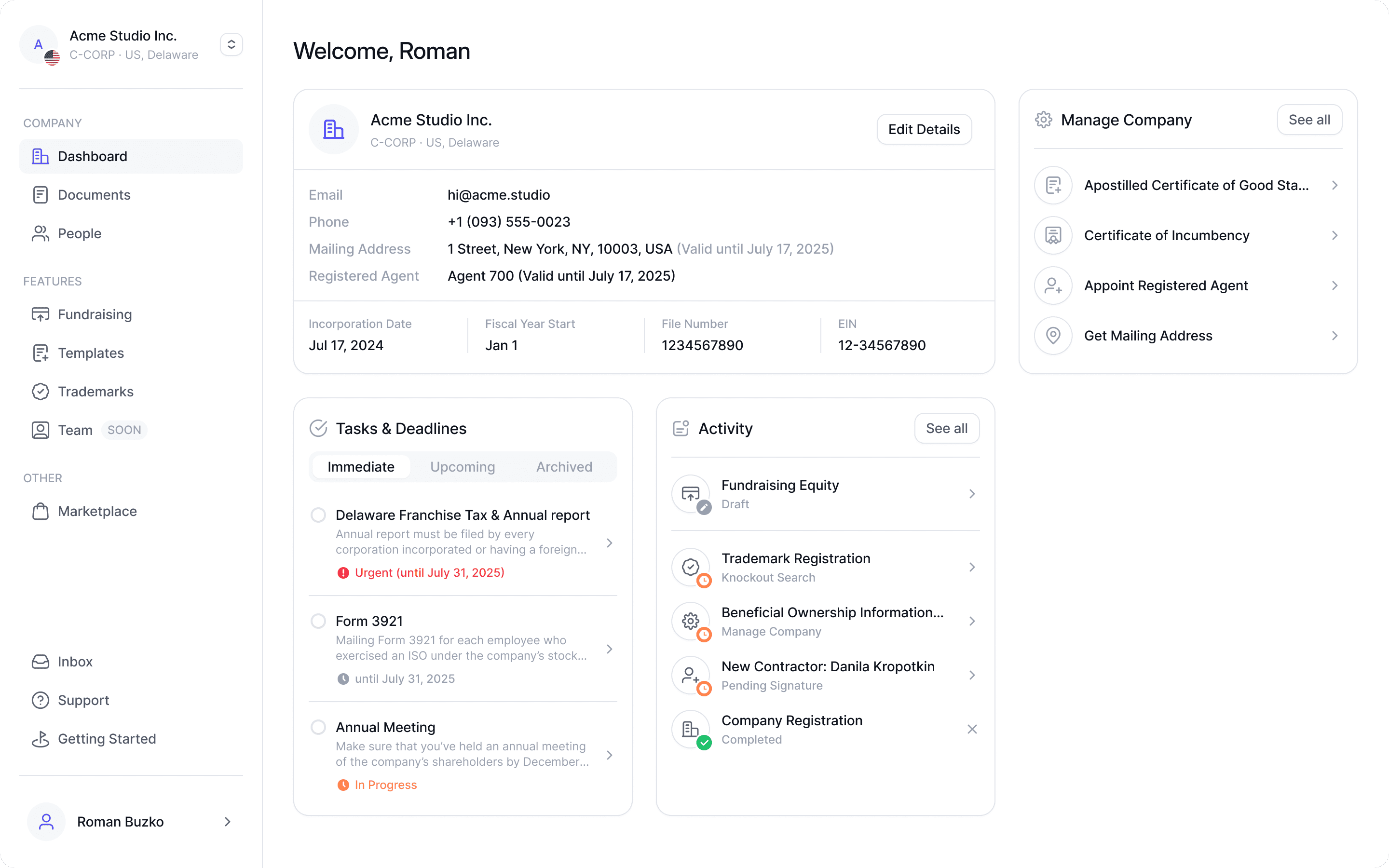
Task: Click the company building icon in details card
Action: click(333, 129)
